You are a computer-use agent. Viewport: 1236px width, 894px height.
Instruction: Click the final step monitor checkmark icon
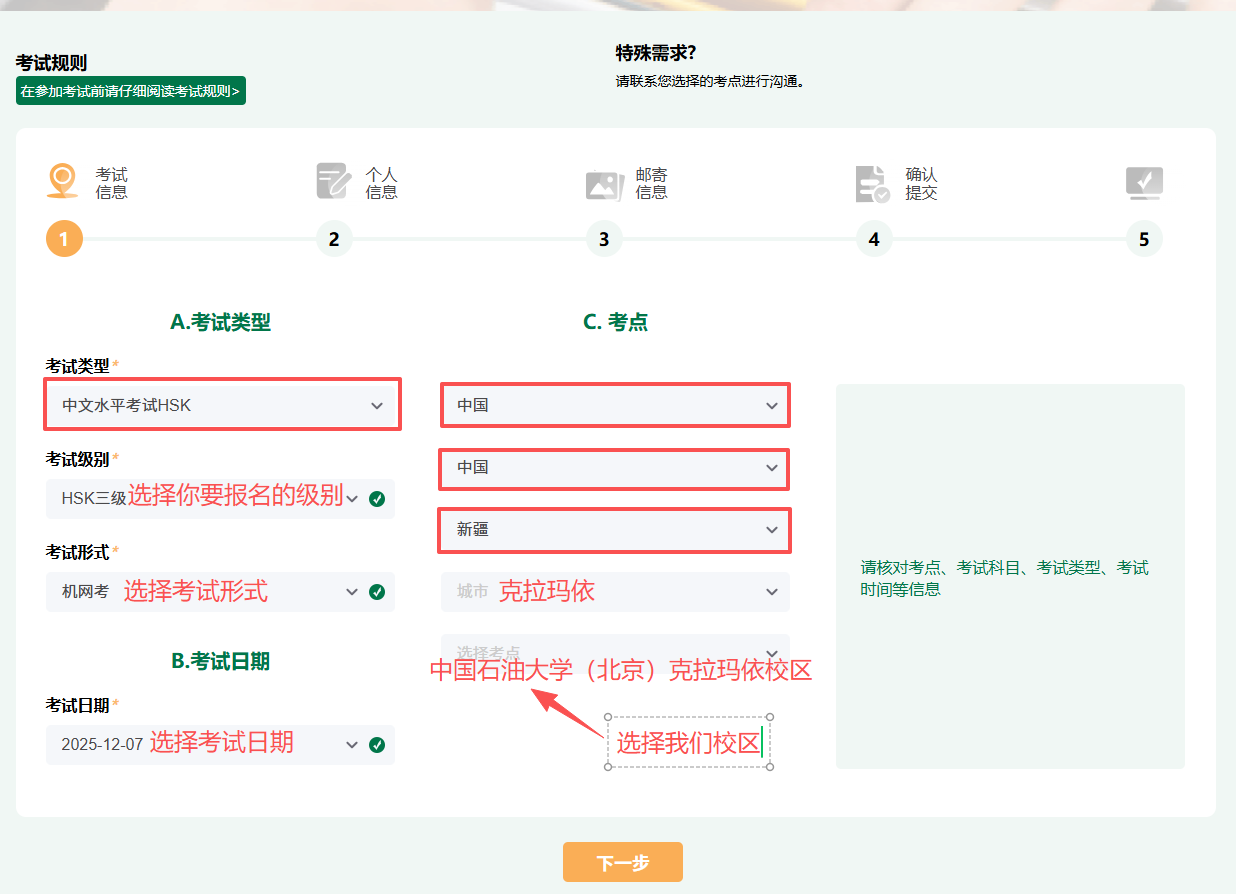[1144, 183]
